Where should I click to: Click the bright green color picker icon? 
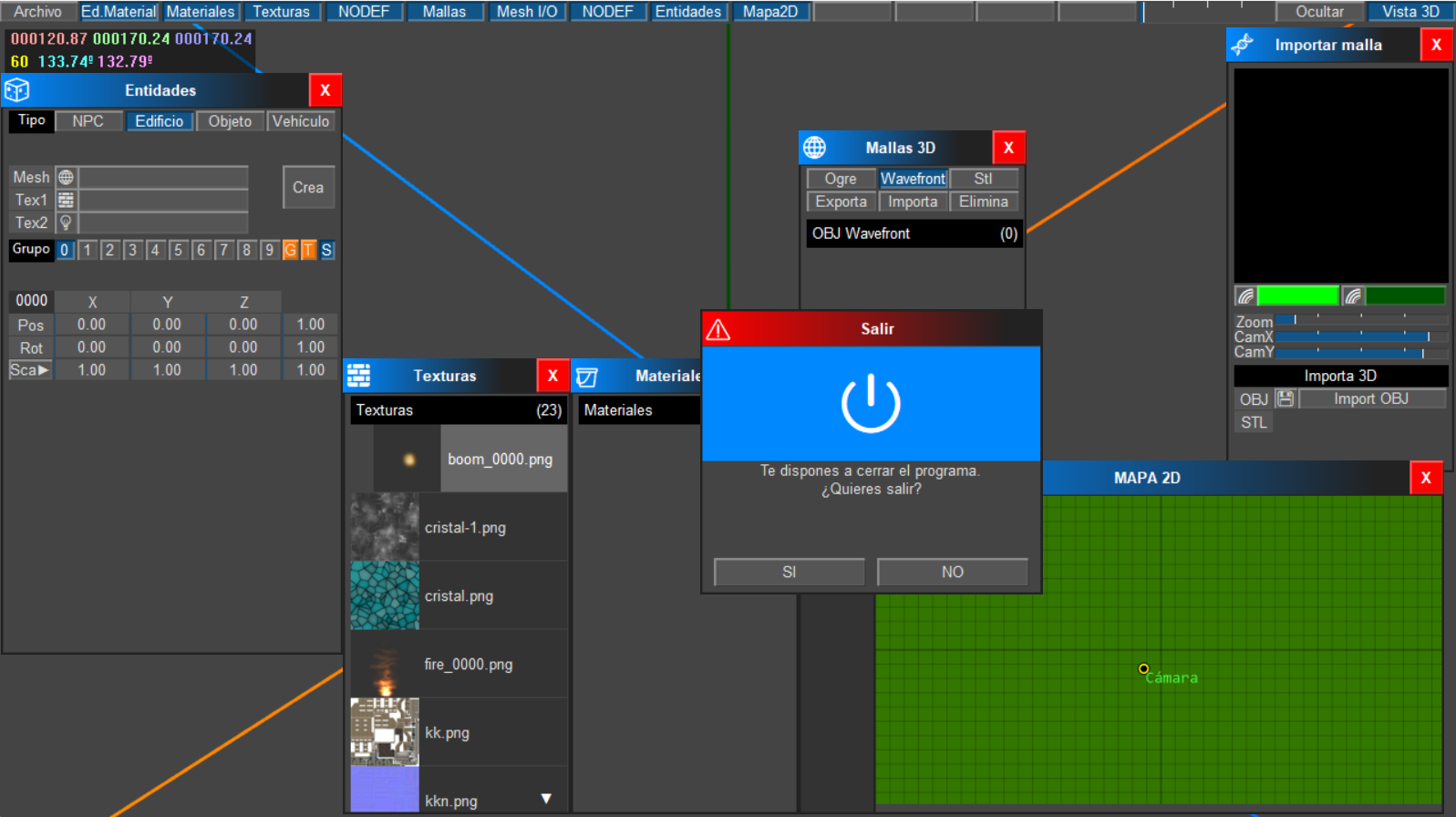click(x=1245, y=295)
